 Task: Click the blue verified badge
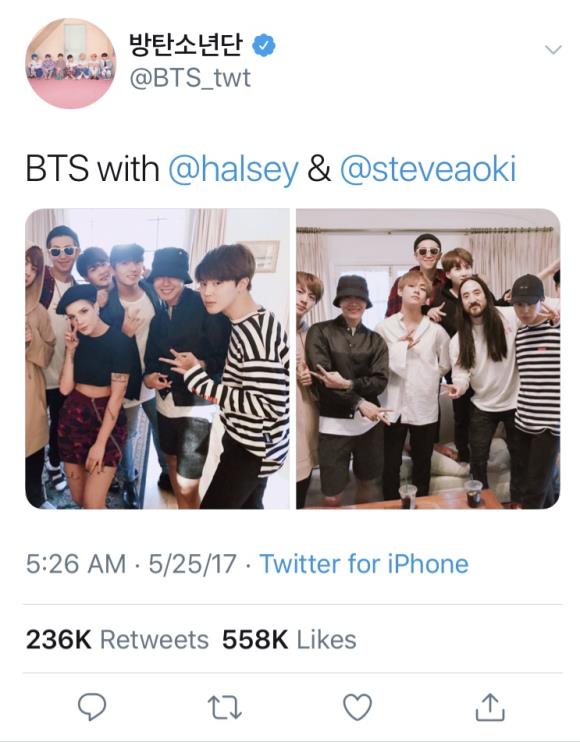coord(264,45)
